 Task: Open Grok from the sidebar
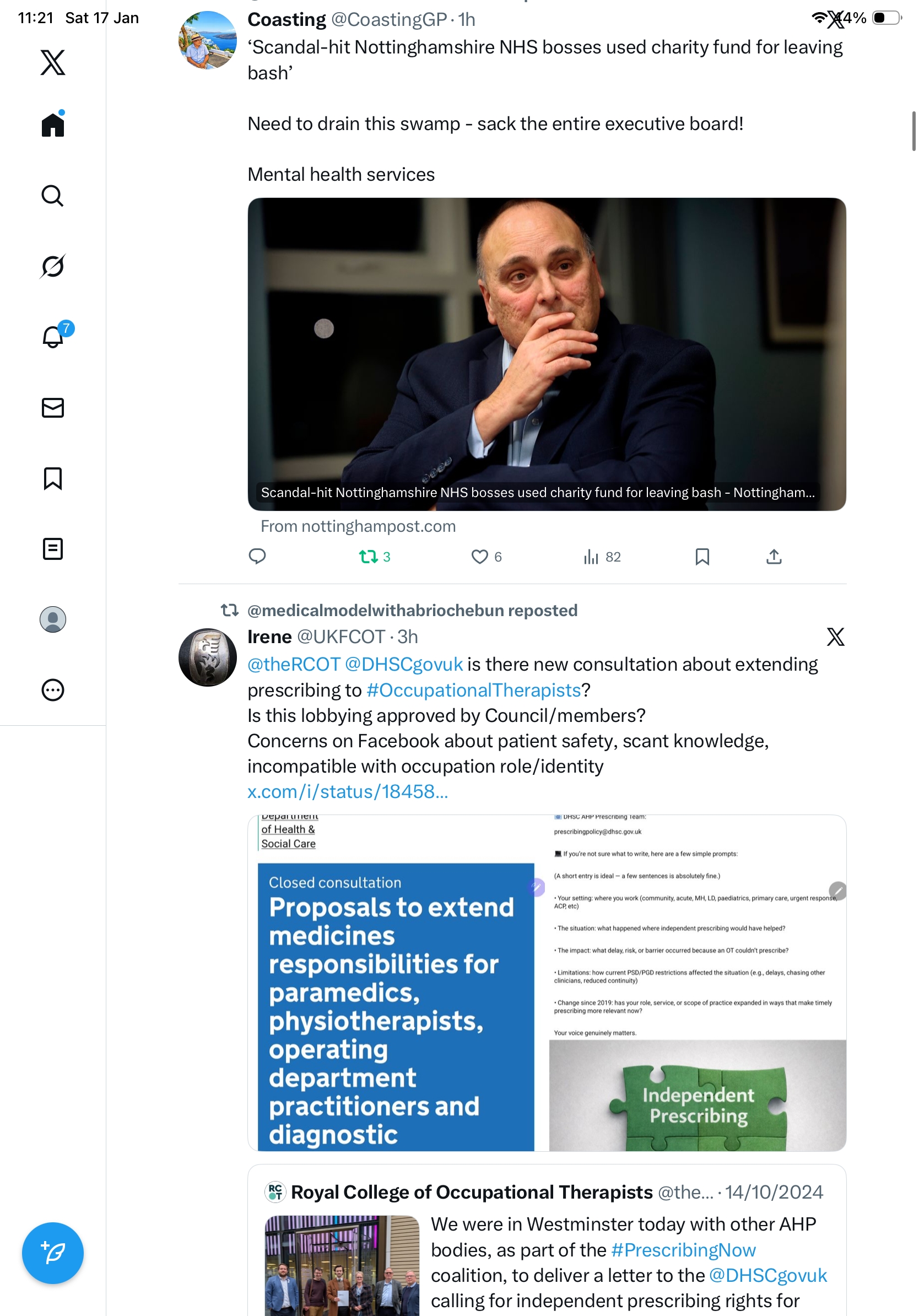click(53, 266)
